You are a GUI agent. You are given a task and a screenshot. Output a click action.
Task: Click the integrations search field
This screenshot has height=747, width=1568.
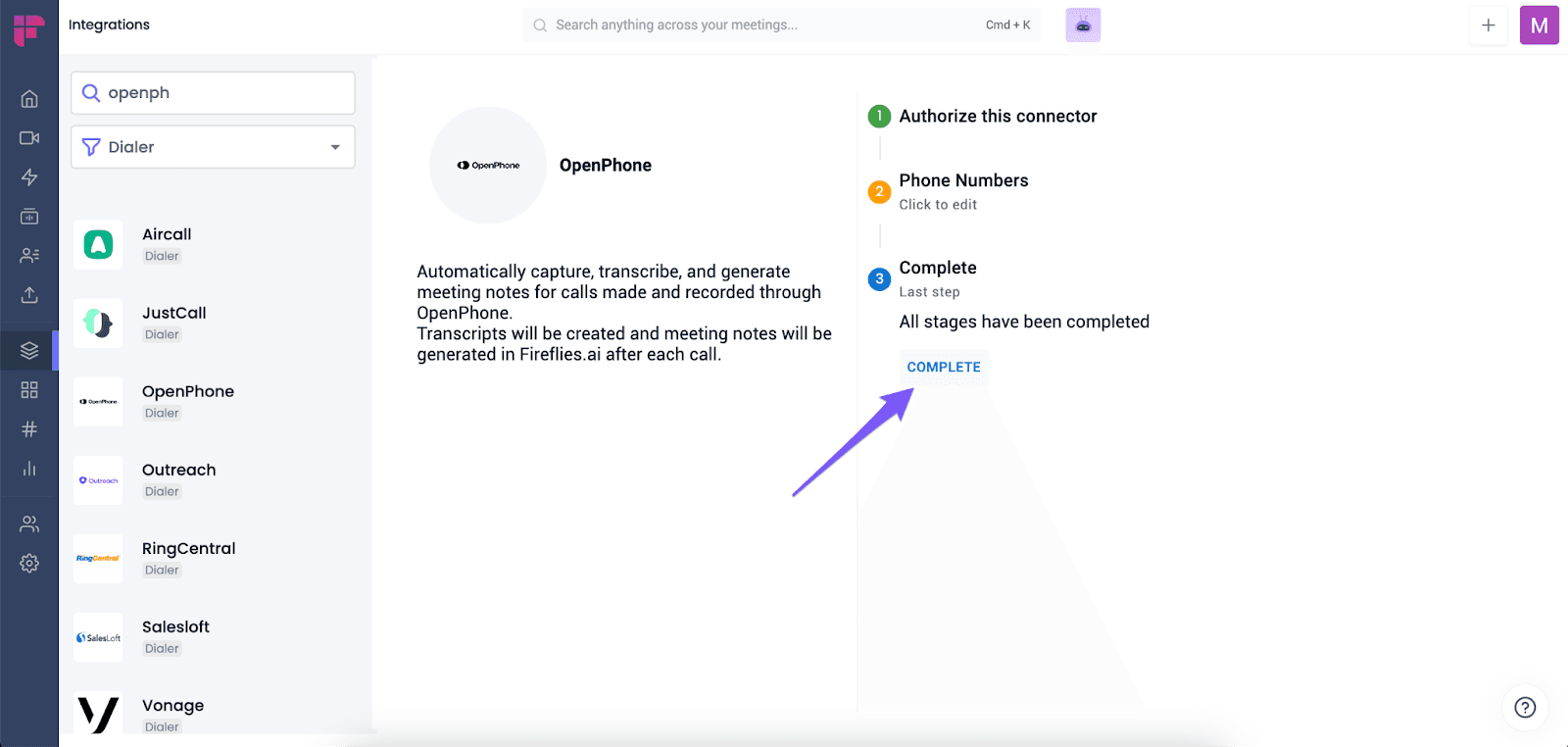click(213, 93)
